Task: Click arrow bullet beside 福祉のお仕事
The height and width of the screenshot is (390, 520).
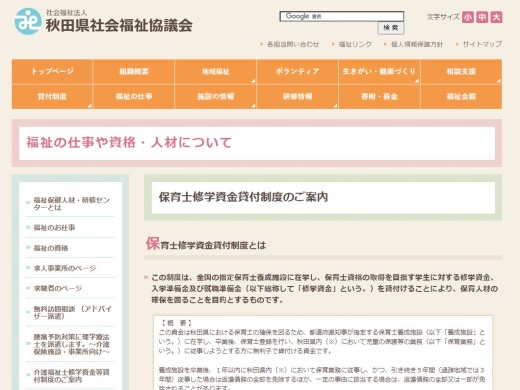Action: click(28, 228)
